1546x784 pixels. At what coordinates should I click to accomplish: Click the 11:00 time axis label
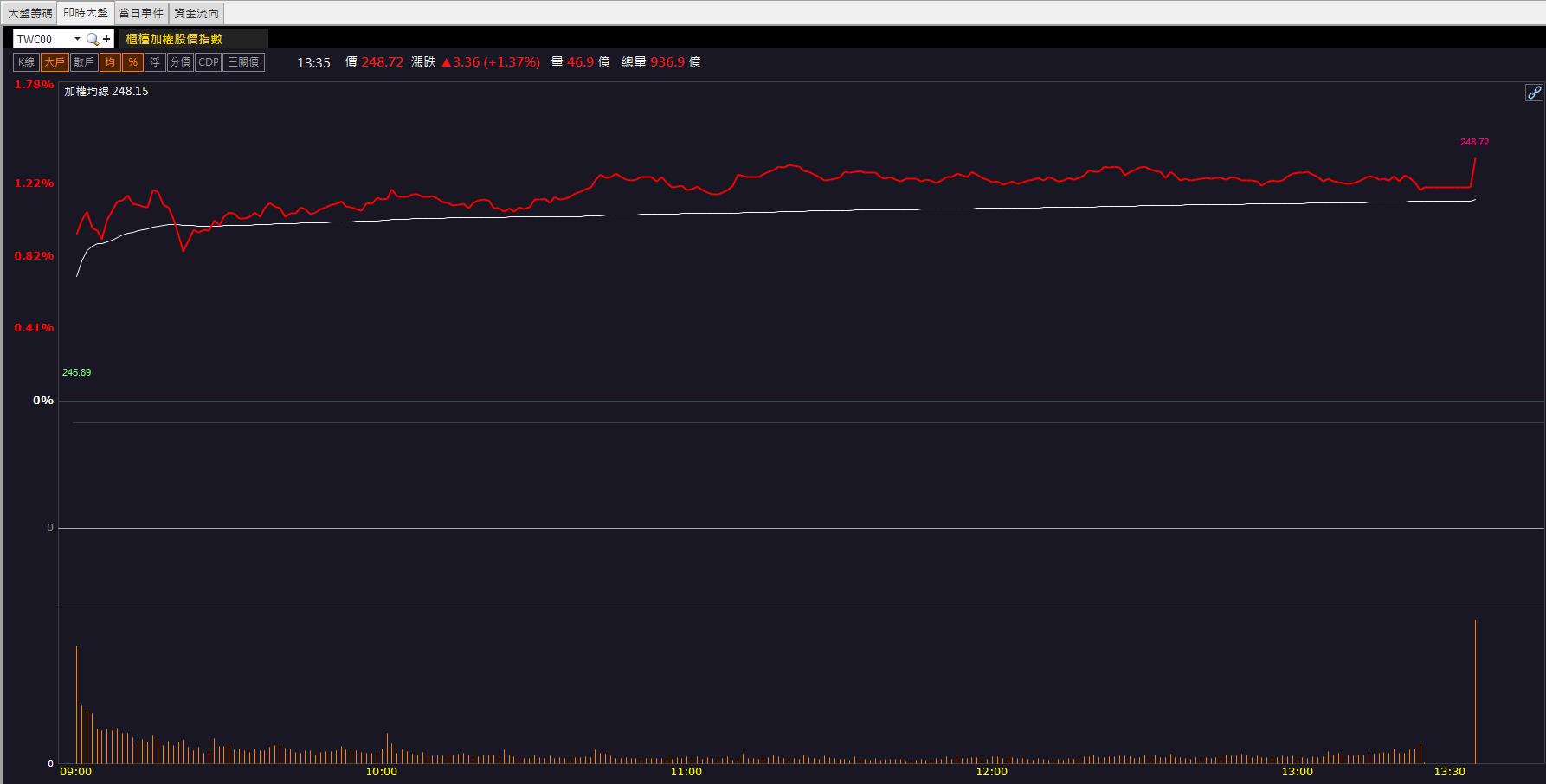click(686, 772)
